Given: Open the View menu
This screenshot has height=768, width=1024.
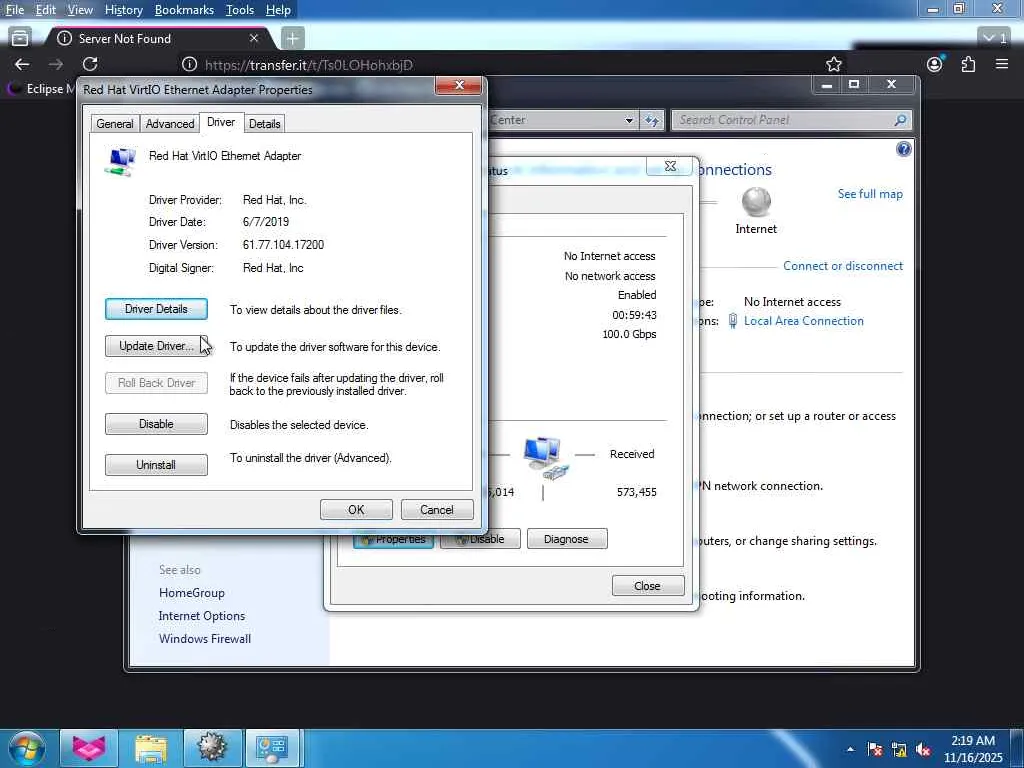Looking at the screenshot, I should [80, 10].
